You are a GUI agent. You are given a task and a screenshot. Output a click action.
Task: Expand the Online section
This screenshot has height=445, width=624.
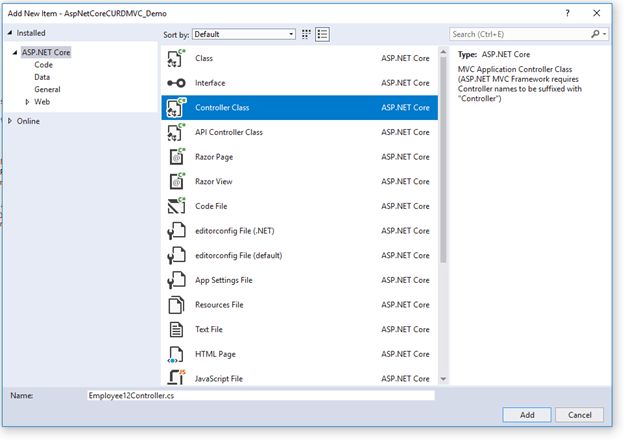tap(10, 121)
